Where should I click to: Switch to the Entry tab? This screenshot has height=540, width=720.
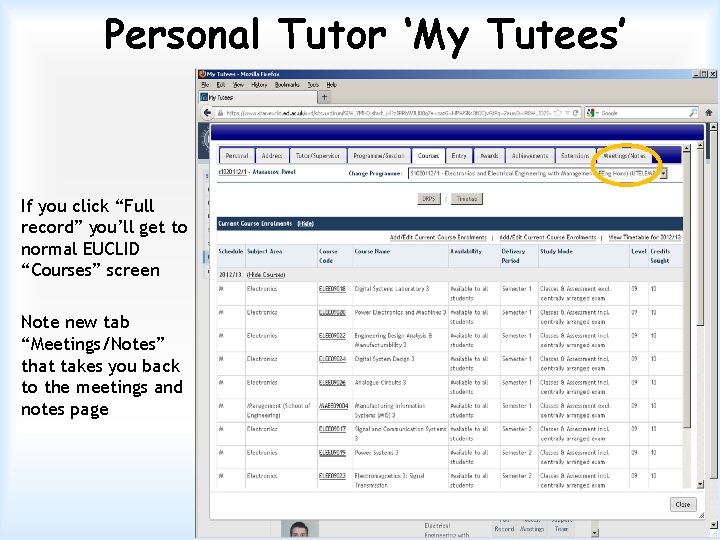(458, 156)
